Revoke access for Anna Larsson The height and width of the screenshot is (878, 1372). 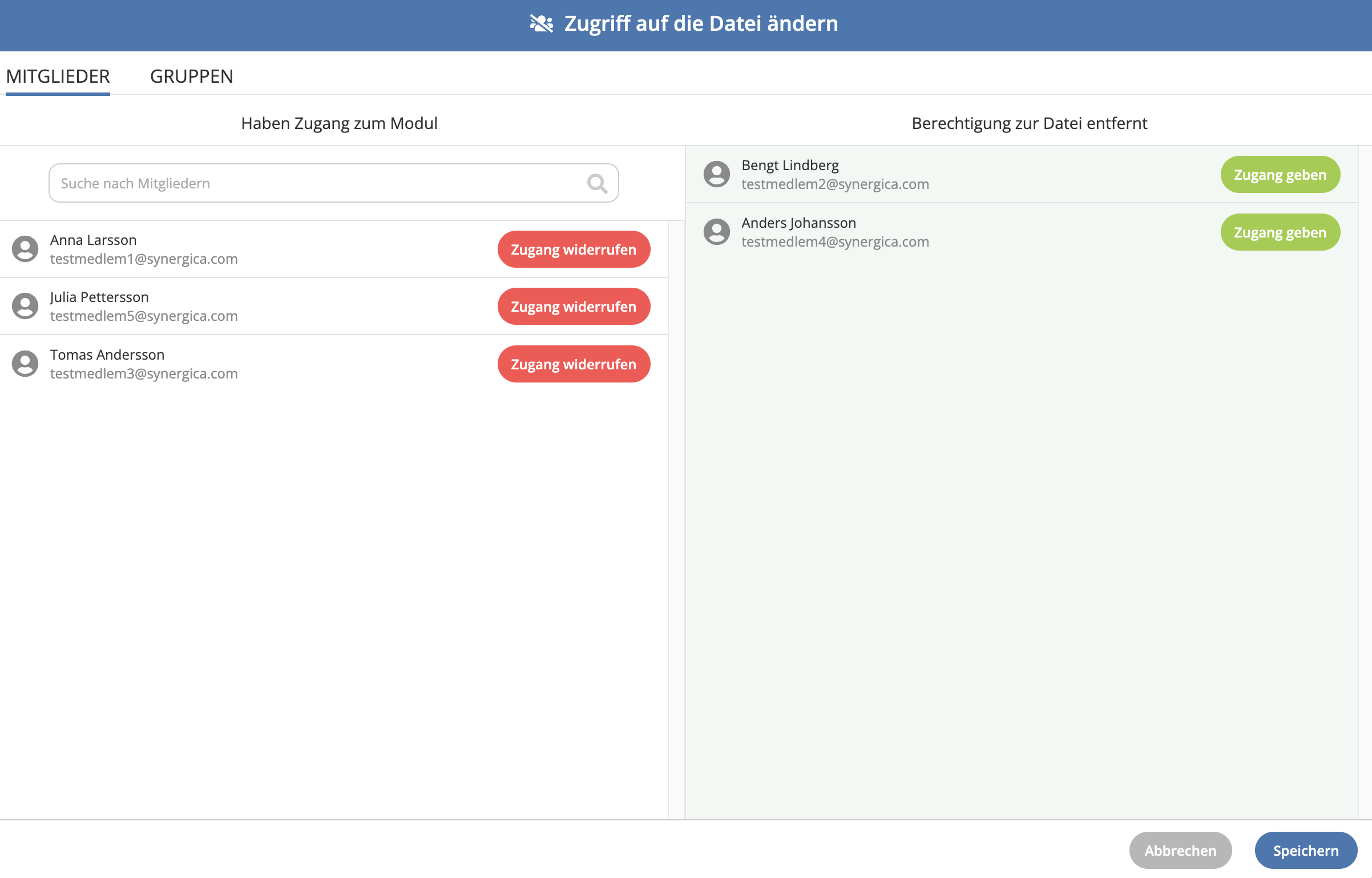click(x=574, y=249)
